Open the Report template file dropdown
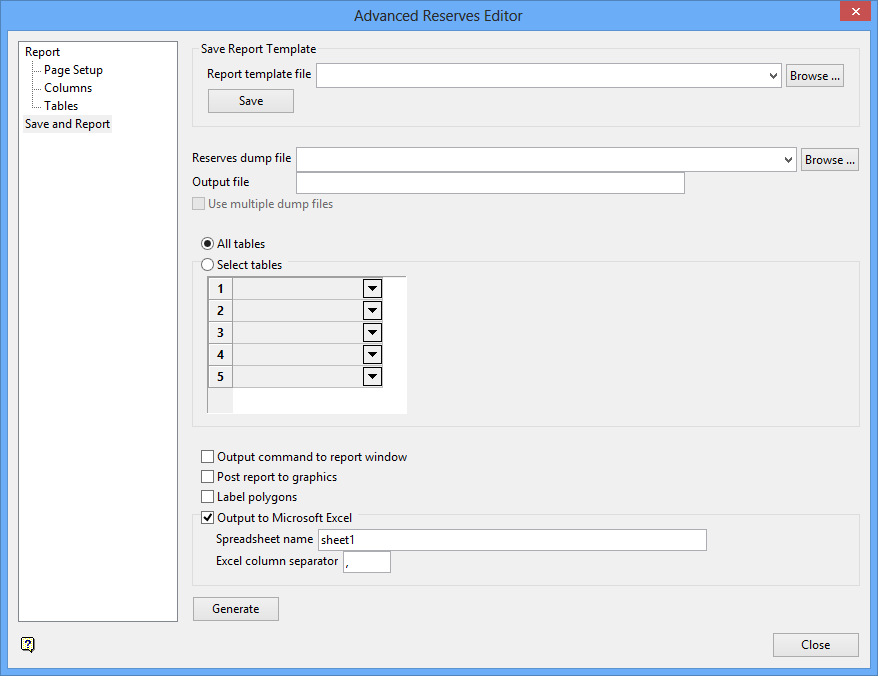 point(773,76)
